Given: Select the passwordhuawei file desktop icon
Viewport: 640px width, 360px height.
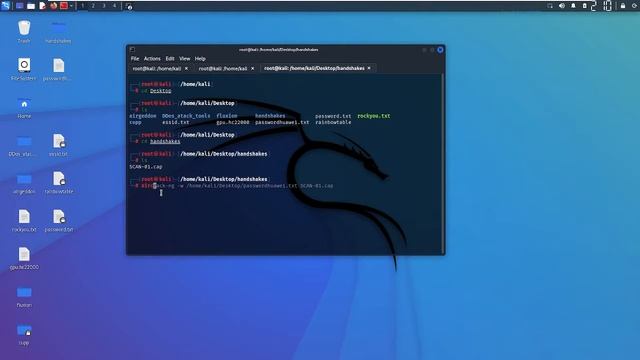Looking at the screenshot, I should pyautogui.click(x=58, y=69).
